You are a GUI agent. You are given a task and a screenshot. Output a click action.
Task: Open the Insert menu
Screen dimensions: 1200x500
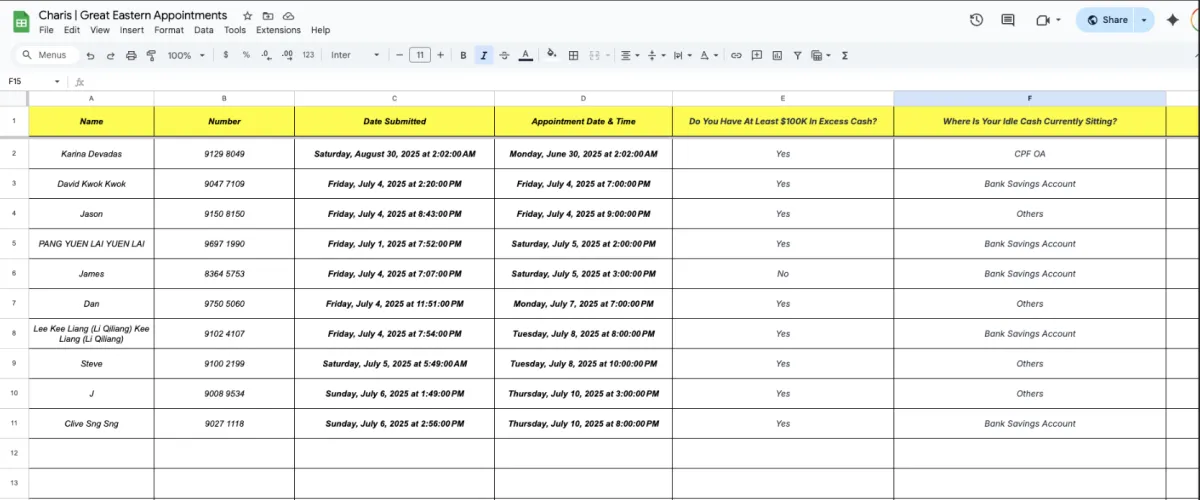(x=132, y=30)
